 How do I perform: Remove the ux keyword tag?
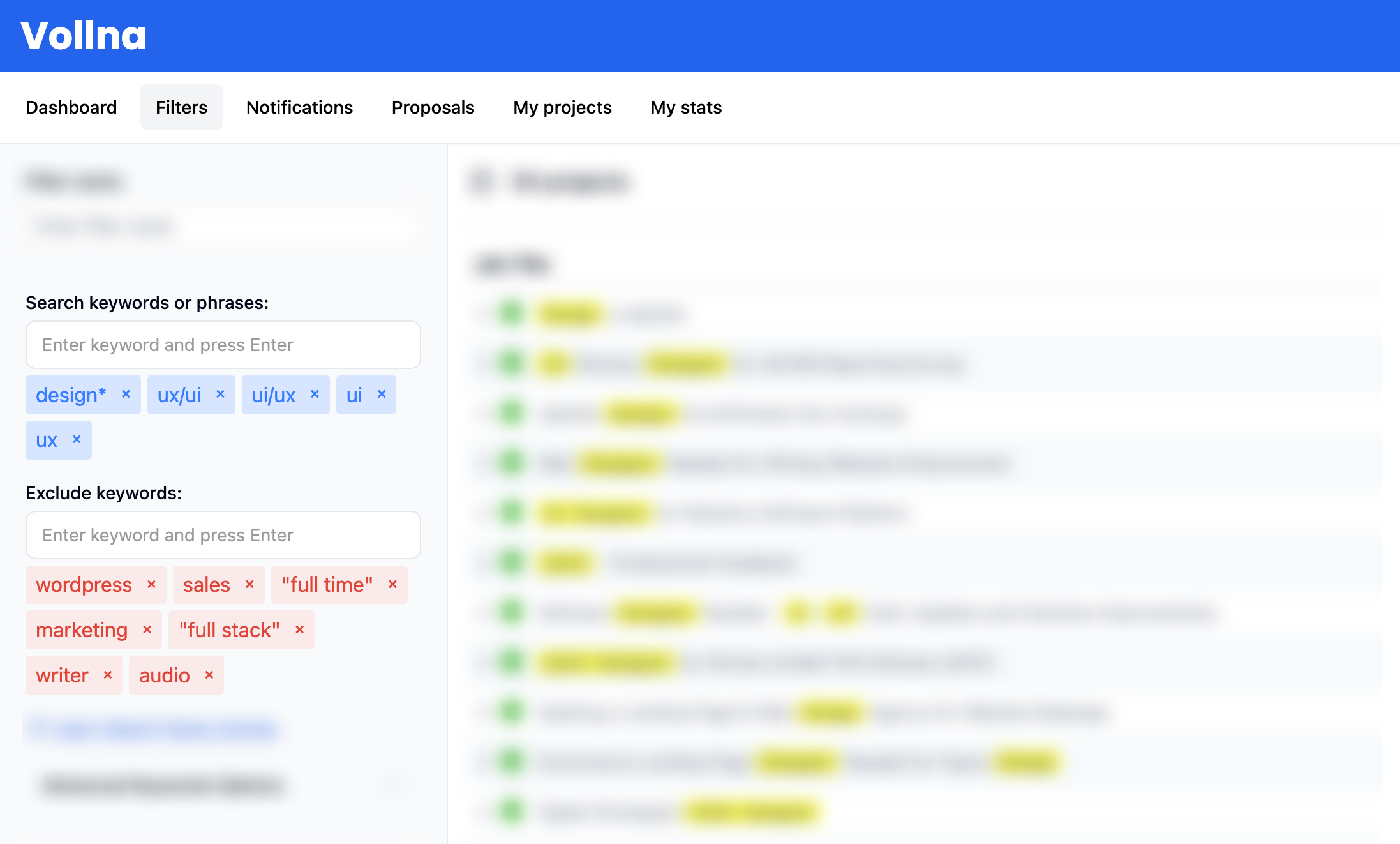click(77, 439)
